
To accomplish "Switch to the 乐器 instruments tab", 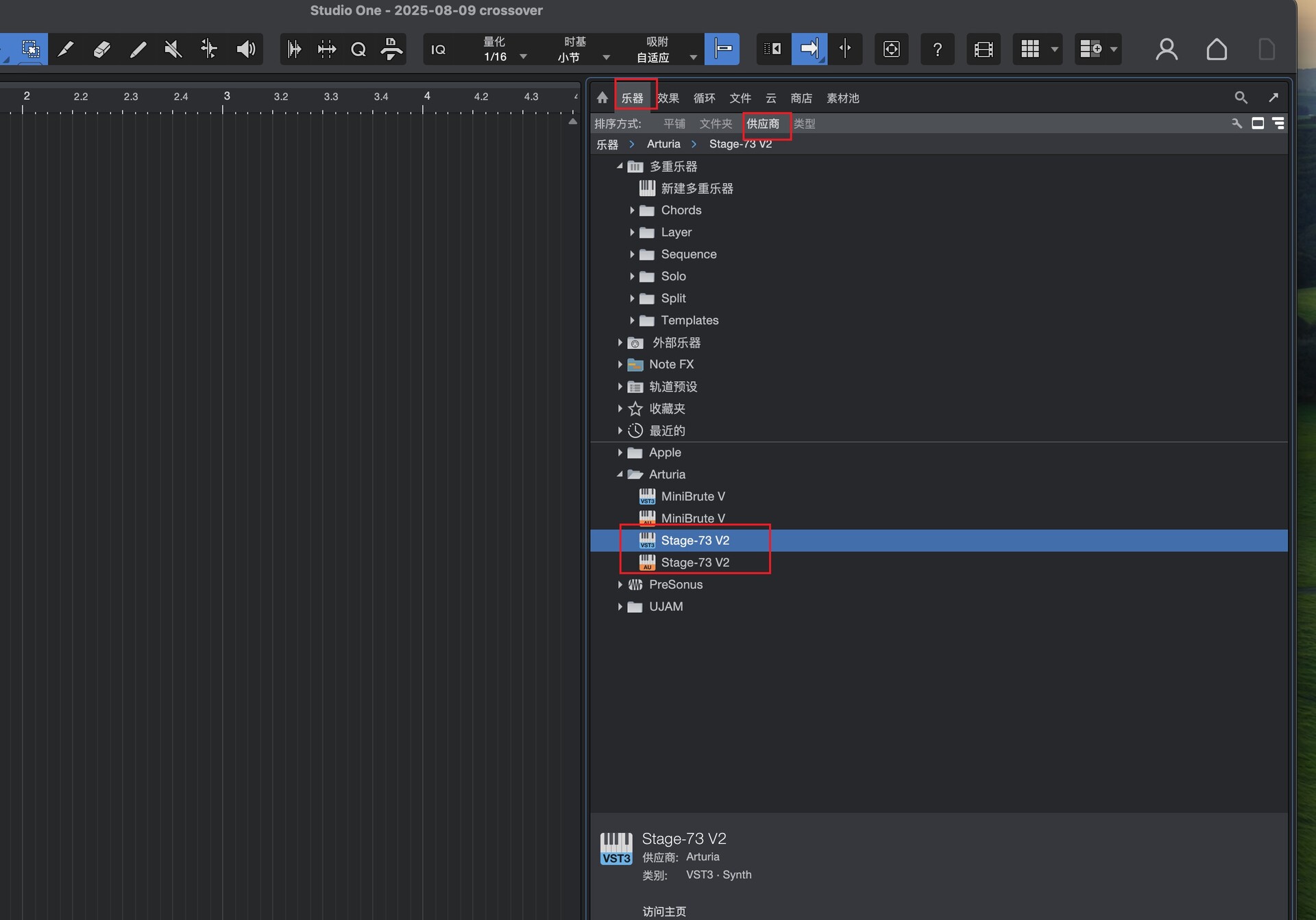I will pyautogui.click(x=632, y=98).
